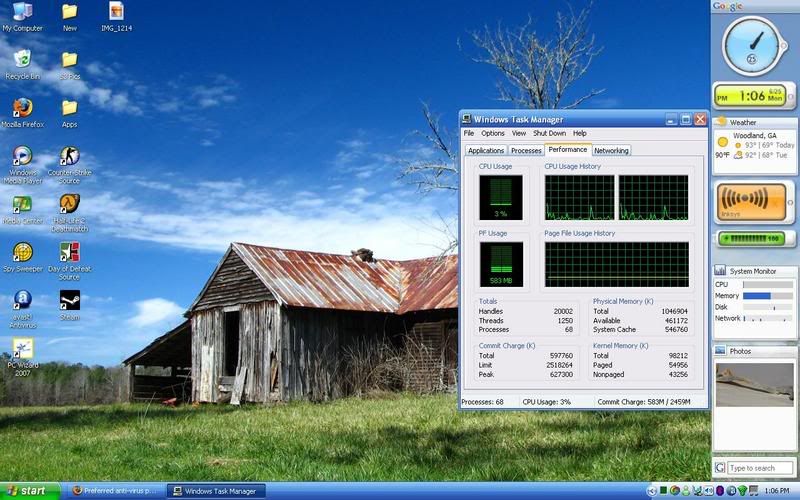Select the Steam desktop icon
Image resolution: width=800 pixels, height=500 pixels.
point(69,300)
